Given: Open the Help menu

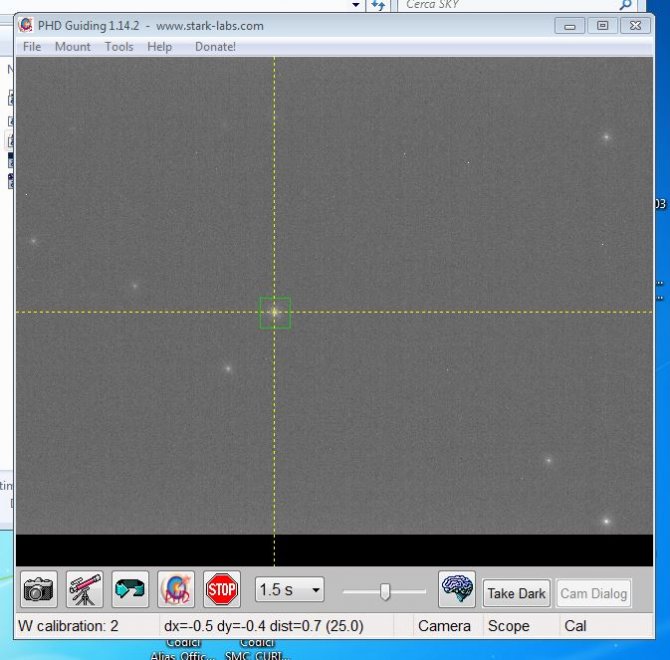Looking at the screenshot, I should pos(159,47).
